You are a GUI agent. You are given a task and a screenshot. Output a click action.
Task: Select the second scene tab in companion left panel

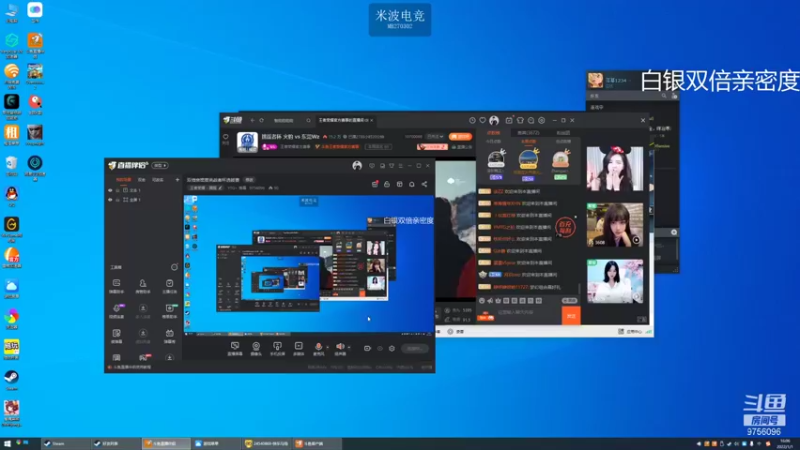tap(141, 180)
